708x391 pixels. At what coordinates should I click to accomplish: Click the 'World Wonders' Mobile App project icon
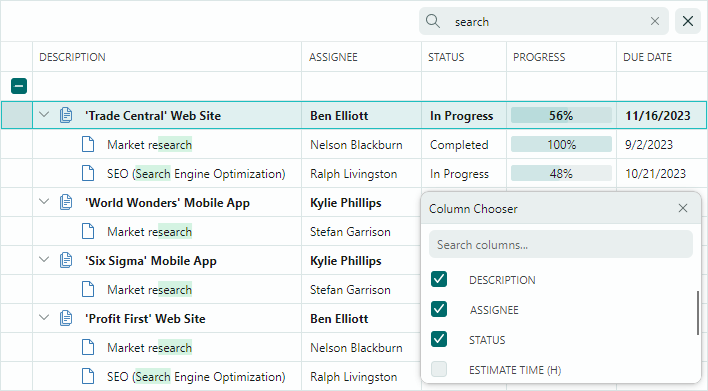coord(66,202)
